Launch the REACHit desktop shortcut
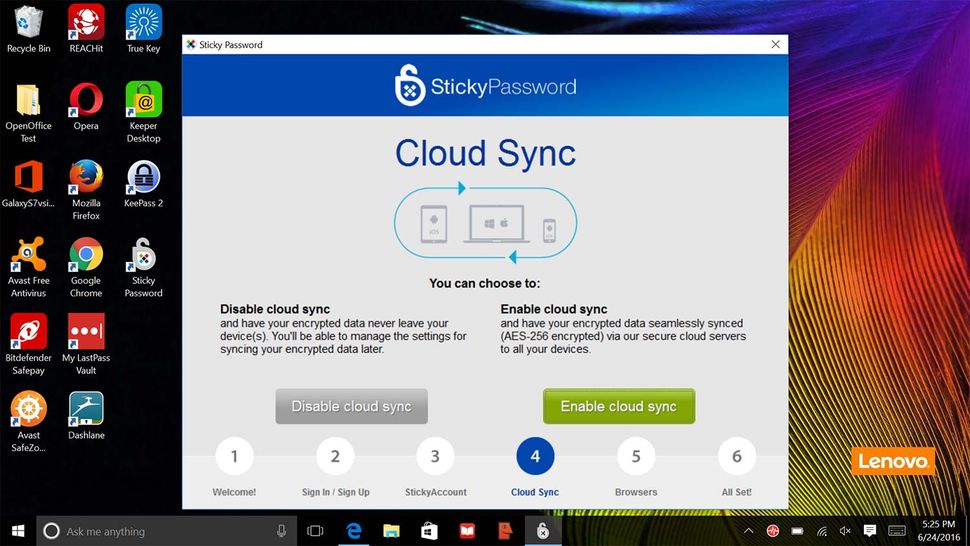 (86, 29)
